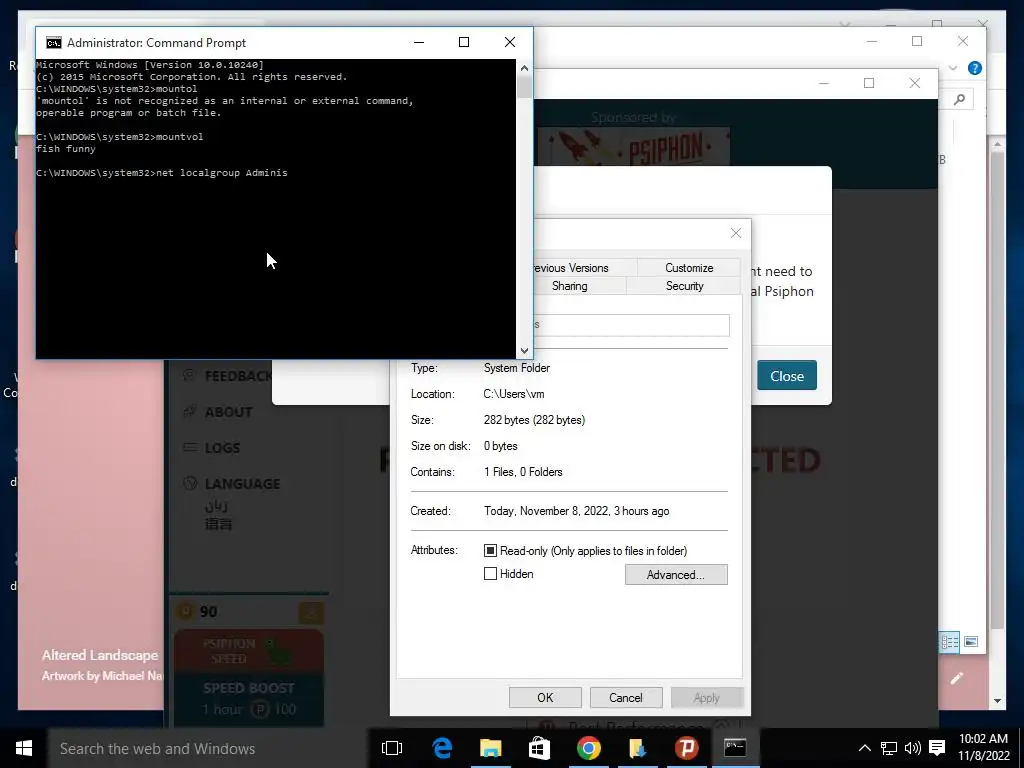Open the downloads folder taskbar icon

637,748
